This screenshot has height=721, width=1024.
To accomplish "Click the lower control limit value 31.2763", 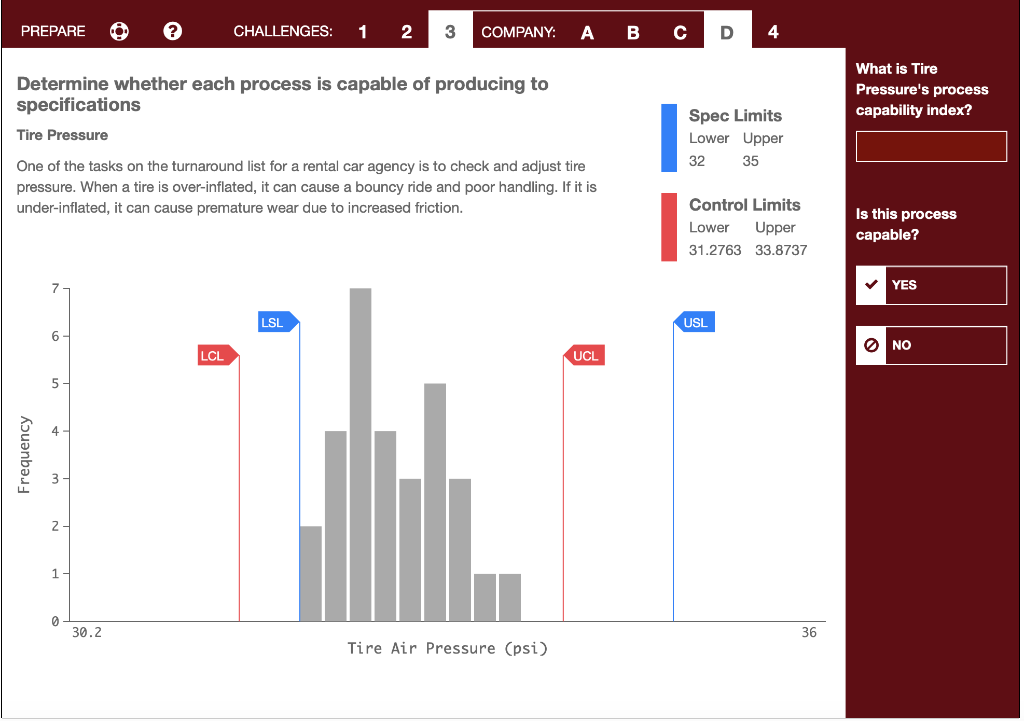I will (x=715, y=250).
